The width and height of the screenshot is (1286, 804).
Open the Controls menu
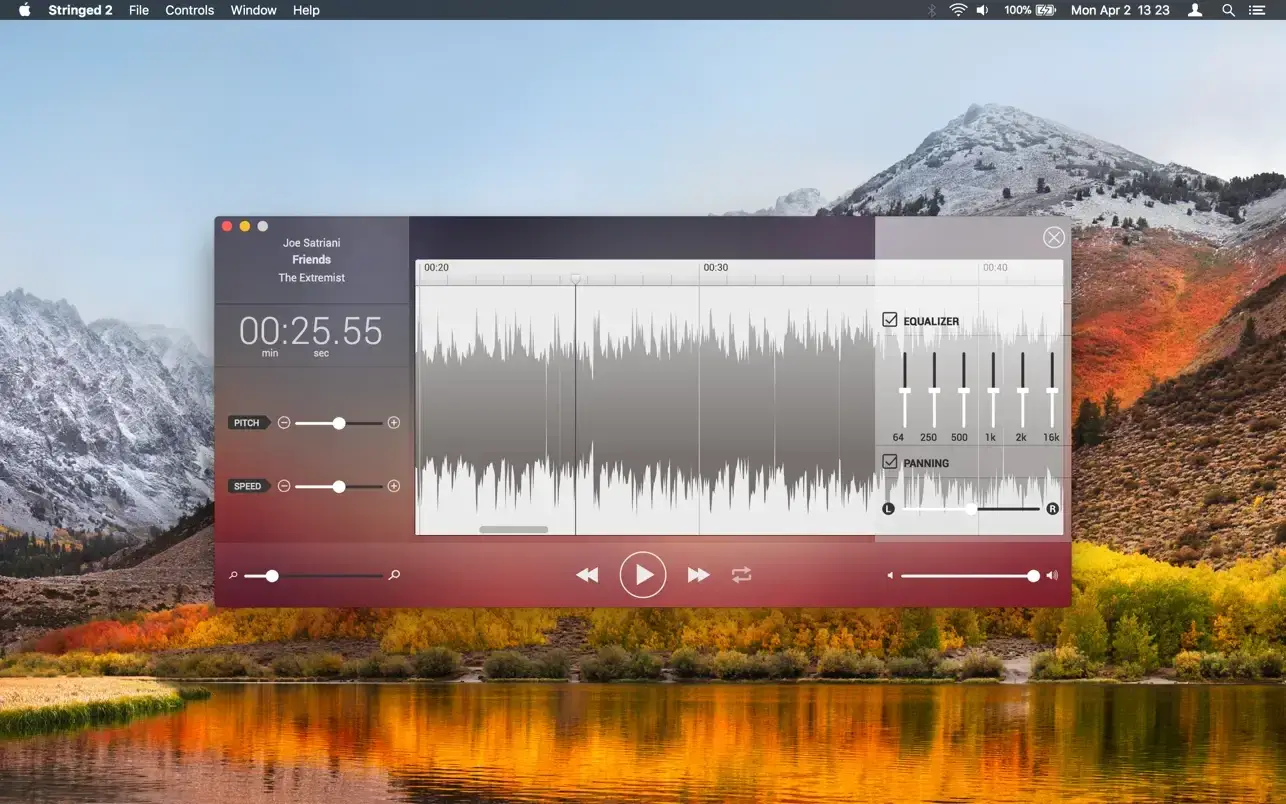click(x=189, y=10)
